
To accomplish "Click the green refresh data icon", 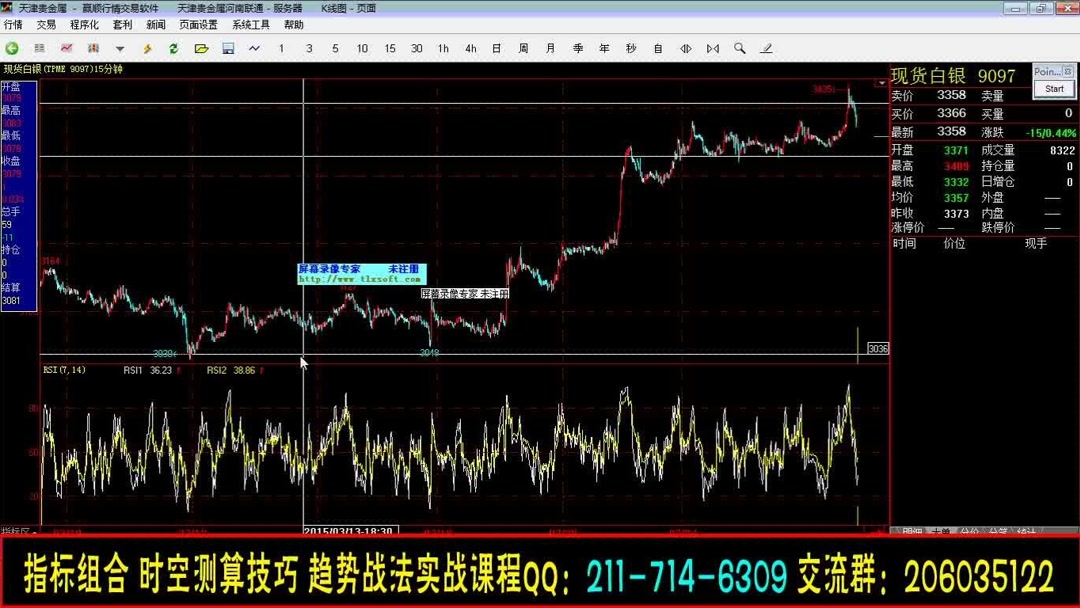I will (174, 48).
